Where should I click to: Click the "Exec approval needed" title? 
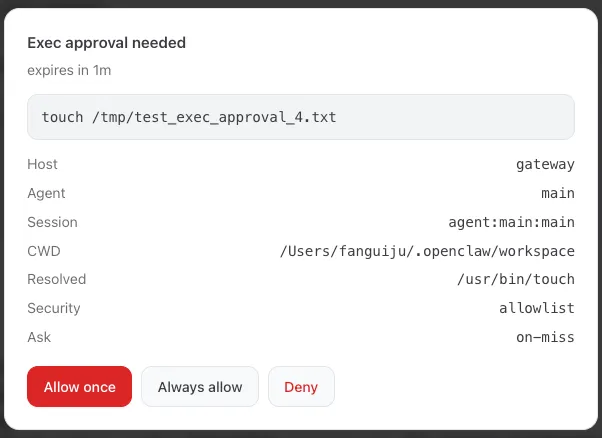pos(106,43)
